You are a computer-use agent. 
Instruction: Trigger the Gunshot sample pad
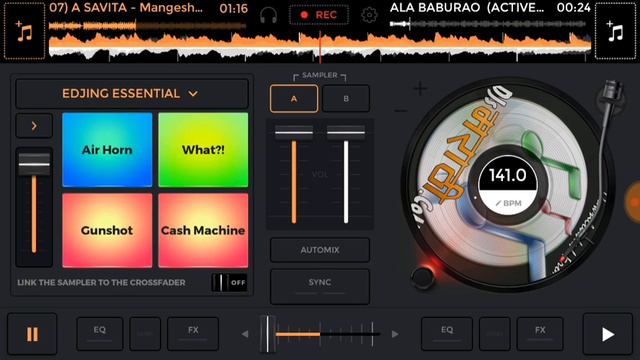click(107, 230)
